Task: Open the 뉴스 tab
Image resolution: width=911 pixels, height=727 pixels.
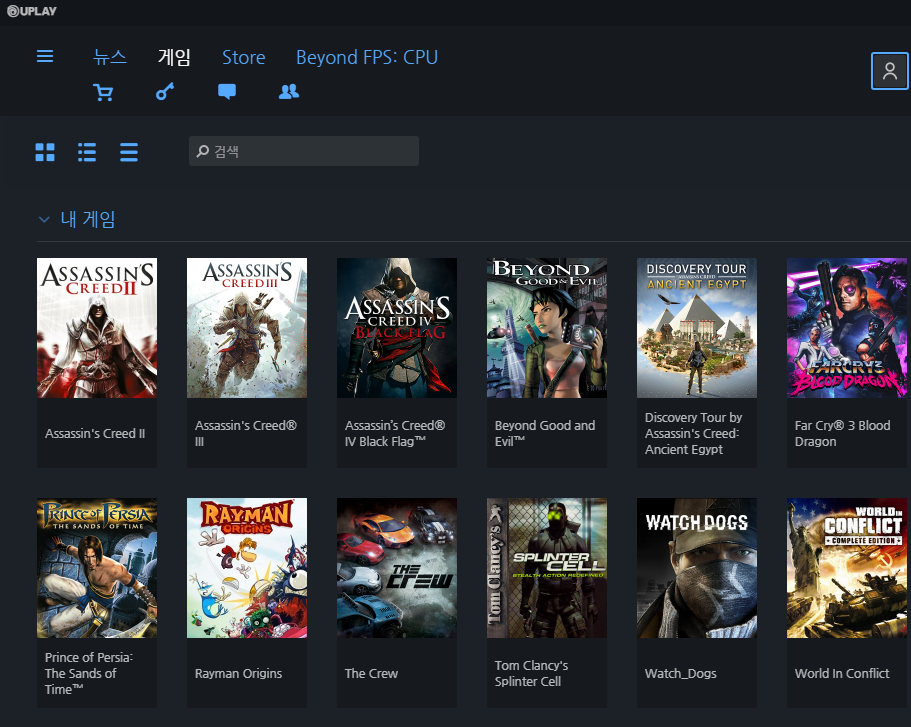Action: pos(110,57)
